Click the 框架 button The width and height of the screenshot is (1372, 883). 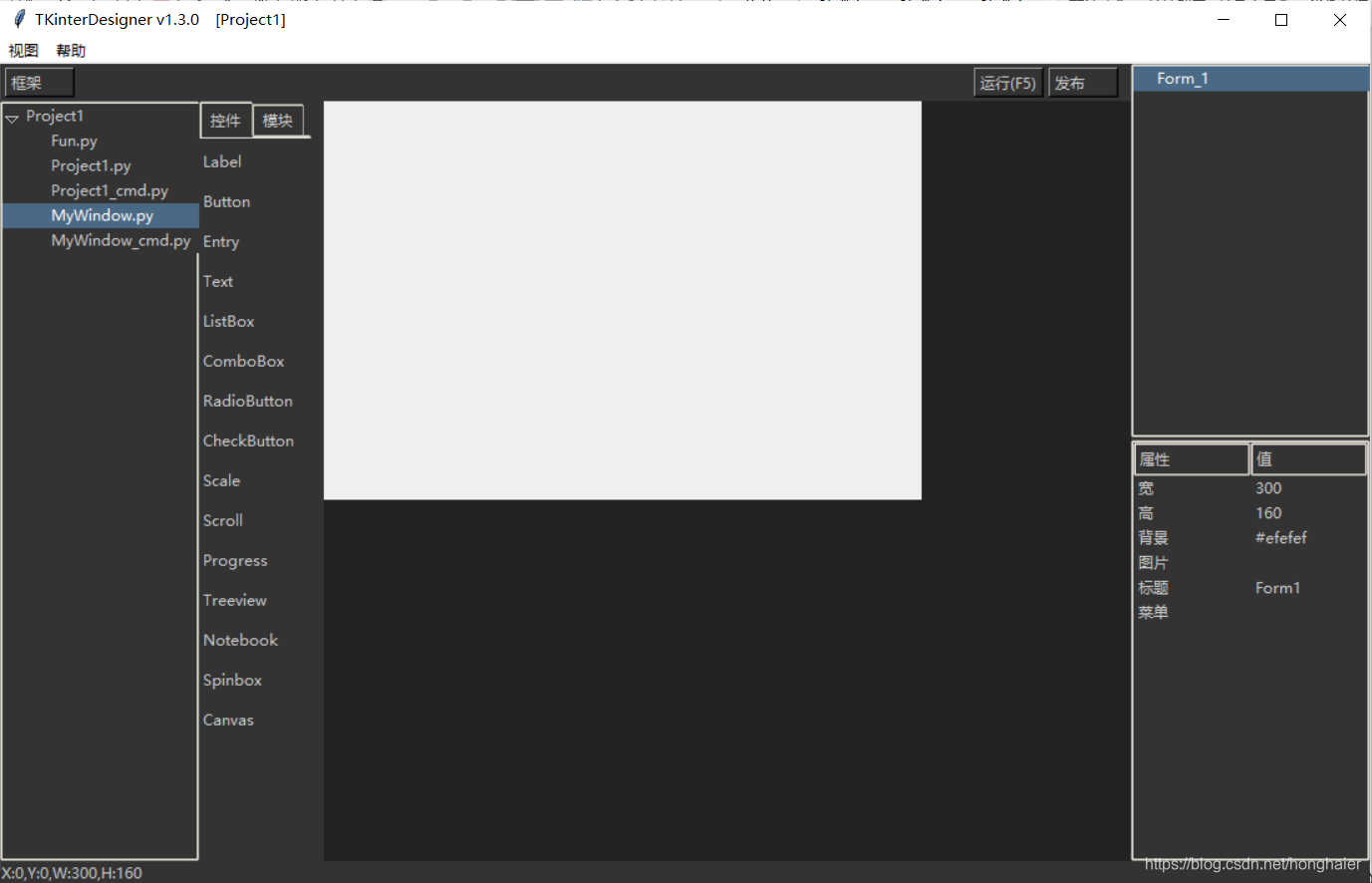39,83
